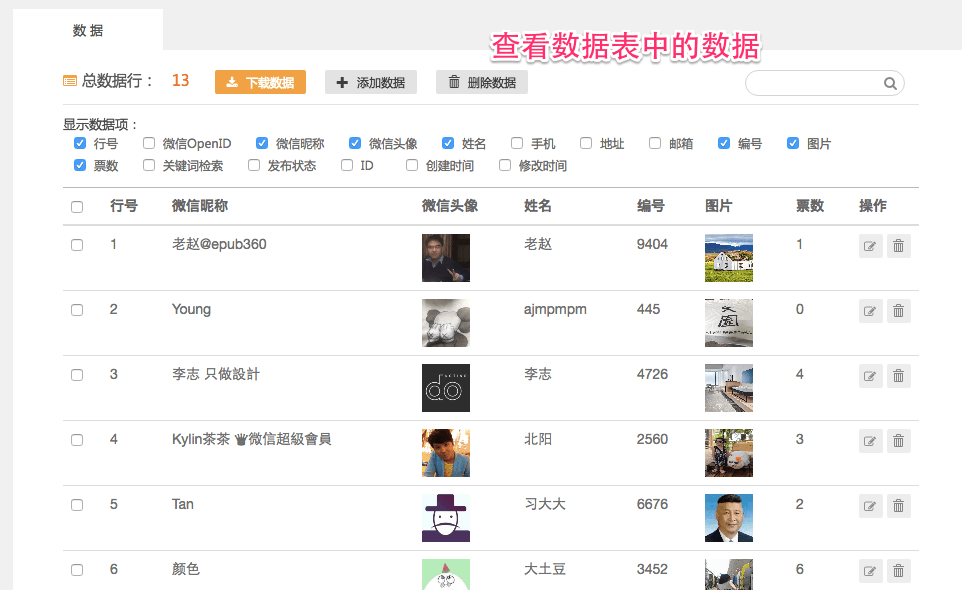The height and width of the screenshot is (590, 962).
Task: Click the search magnifier icon
Action: (890, 84)
